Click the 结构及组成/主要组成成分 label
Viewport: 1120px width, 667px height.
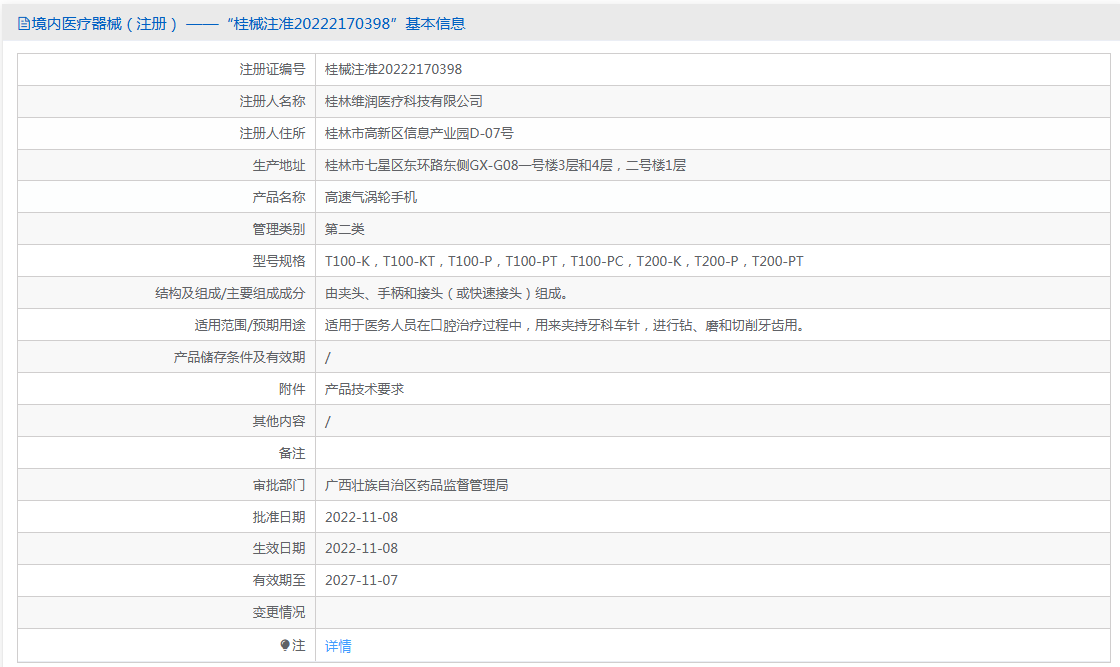pos(230,294)
